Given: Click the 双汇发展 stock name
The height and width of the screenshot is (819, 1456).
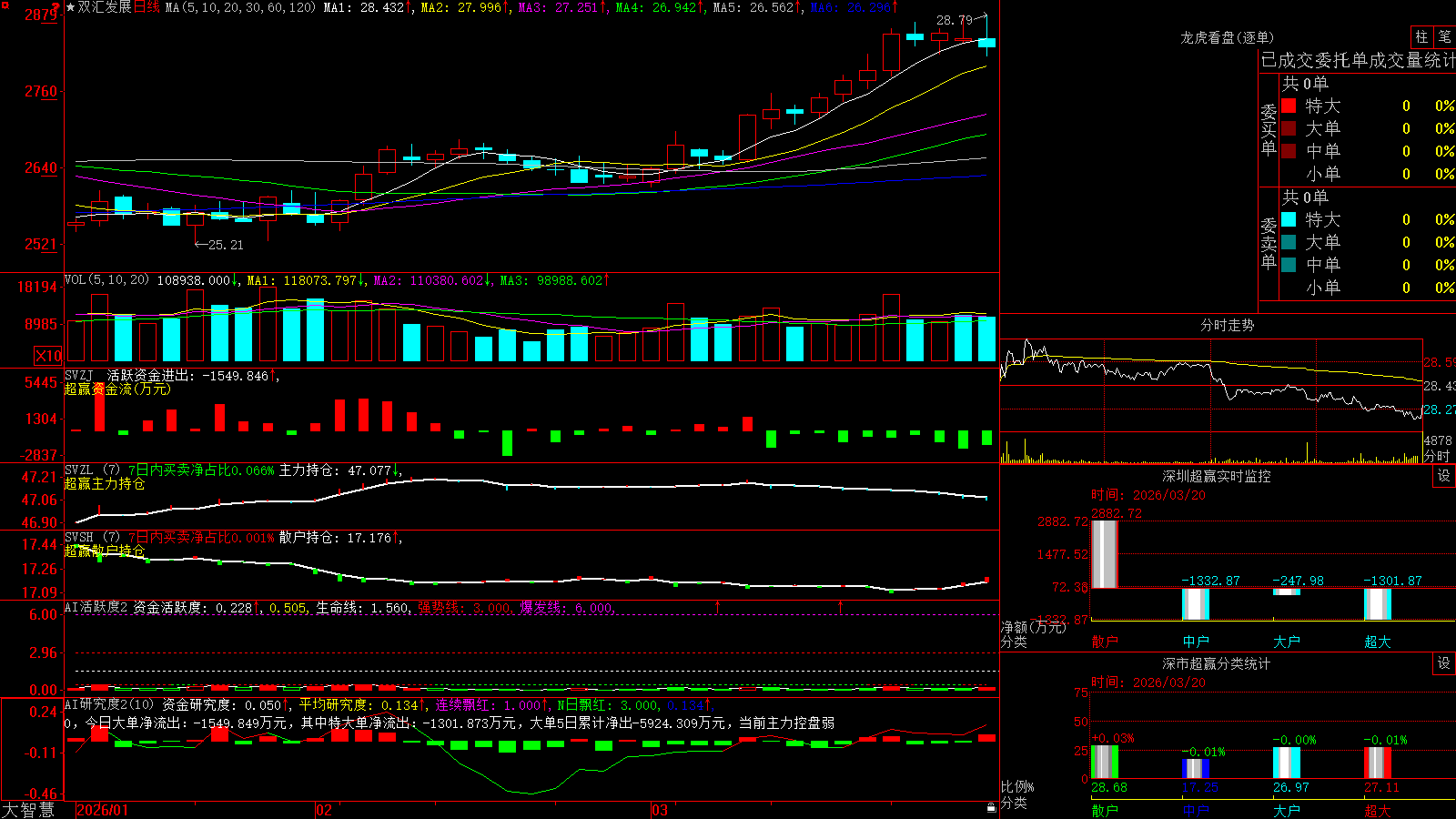Looking at the screenshot, I should click(105, 7).
